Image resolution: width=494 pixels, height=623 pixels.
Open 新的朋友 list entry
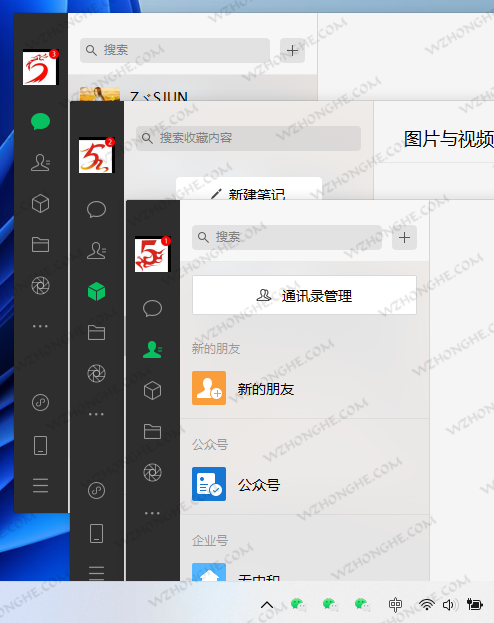[x=305, y=388]
